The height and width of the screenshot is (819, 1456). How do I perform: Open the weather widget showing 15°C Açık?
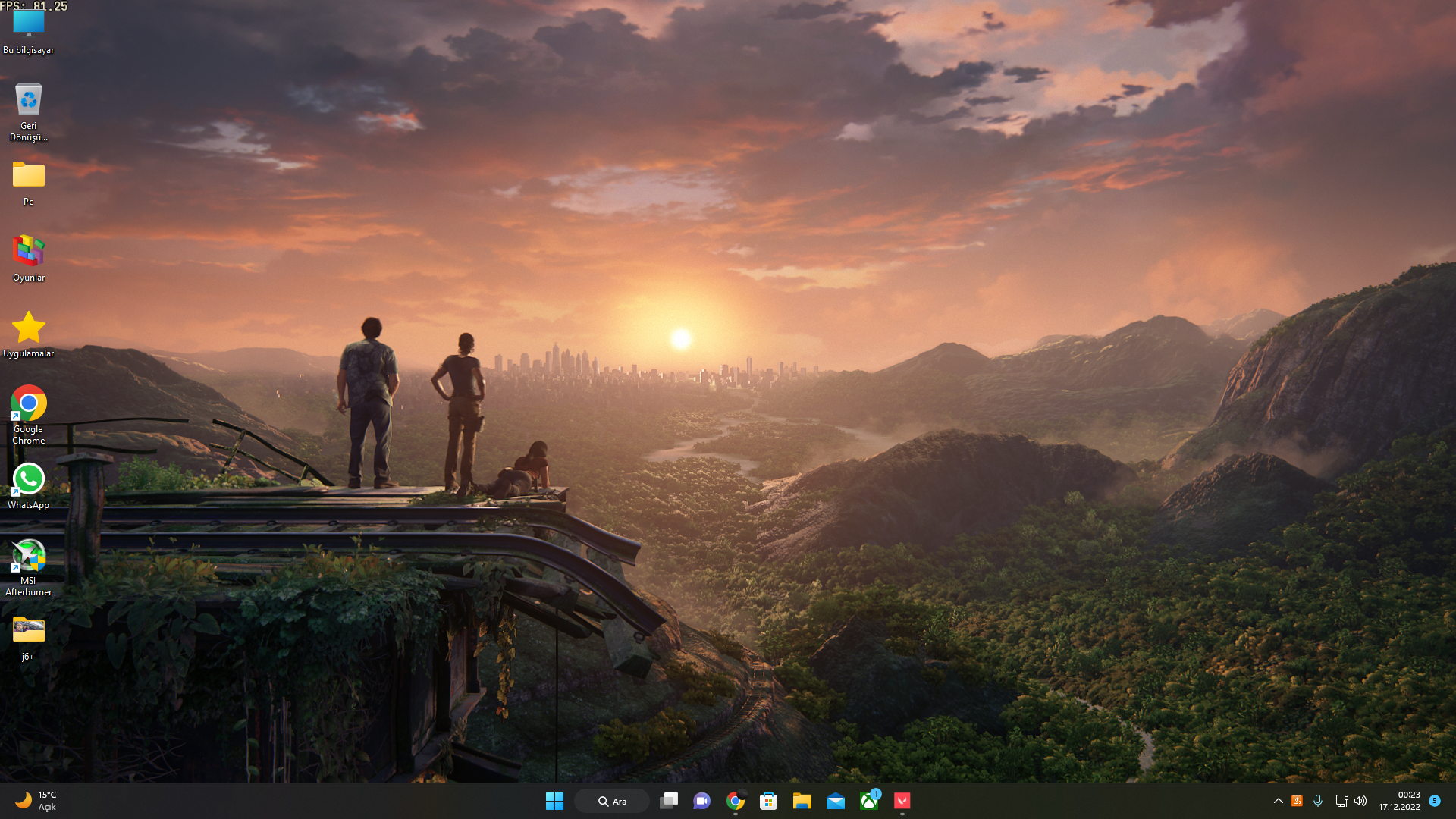(36, 801)
